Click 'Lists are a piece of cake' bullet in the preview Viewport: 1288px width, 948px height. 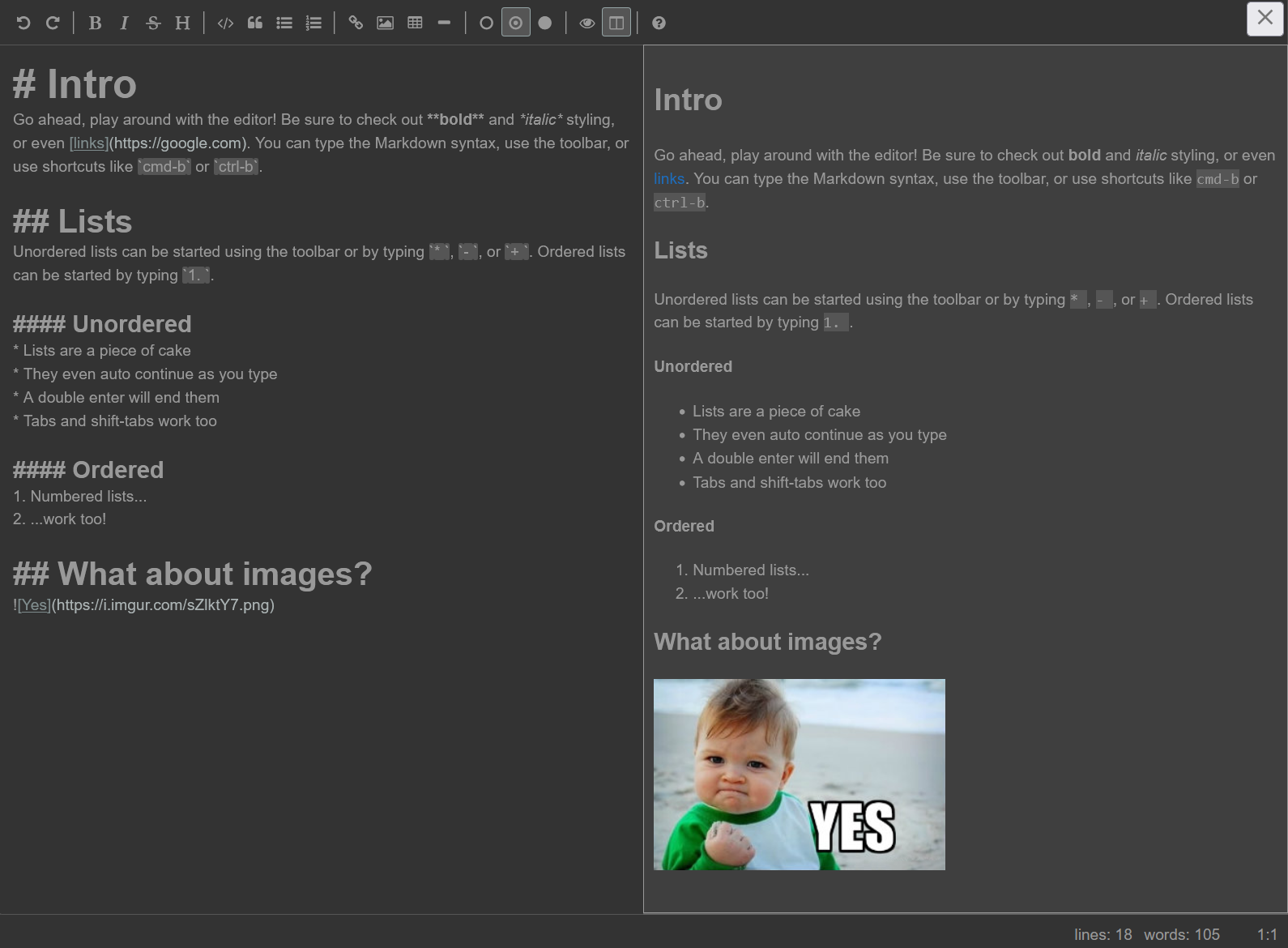776,412
